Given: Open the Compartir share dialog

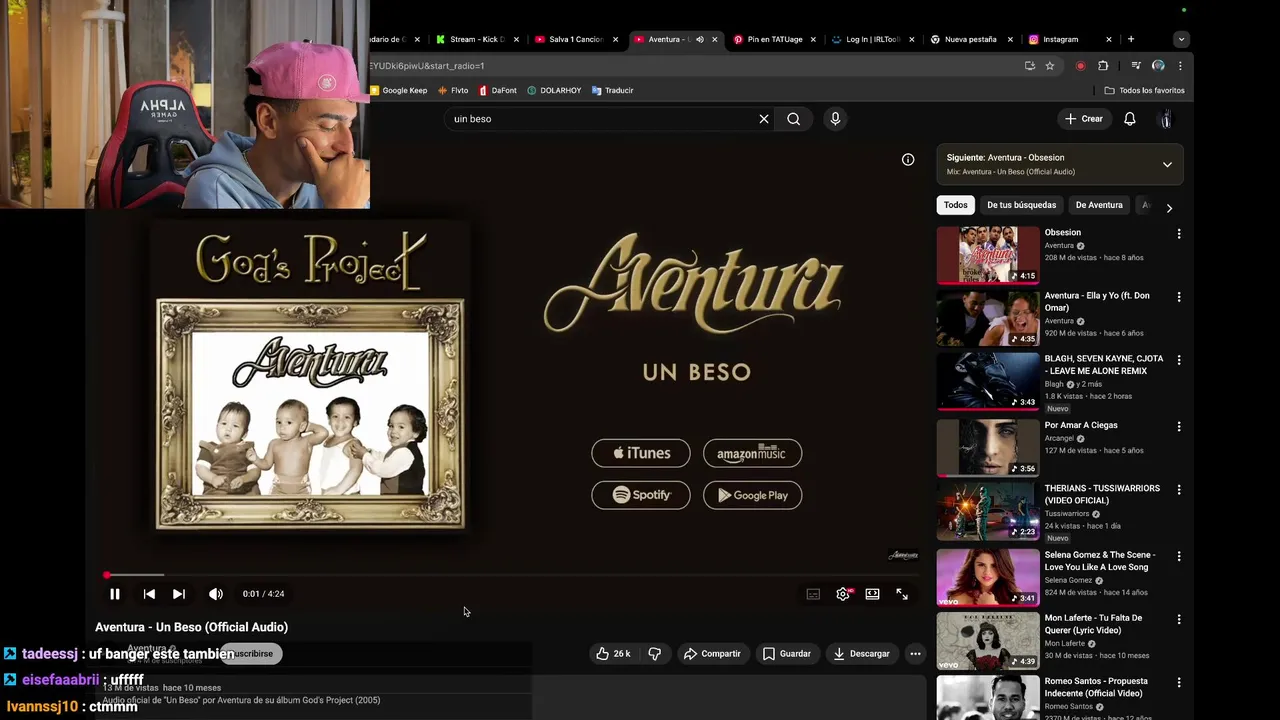Looking at the screenshot, I should (712, 654).
